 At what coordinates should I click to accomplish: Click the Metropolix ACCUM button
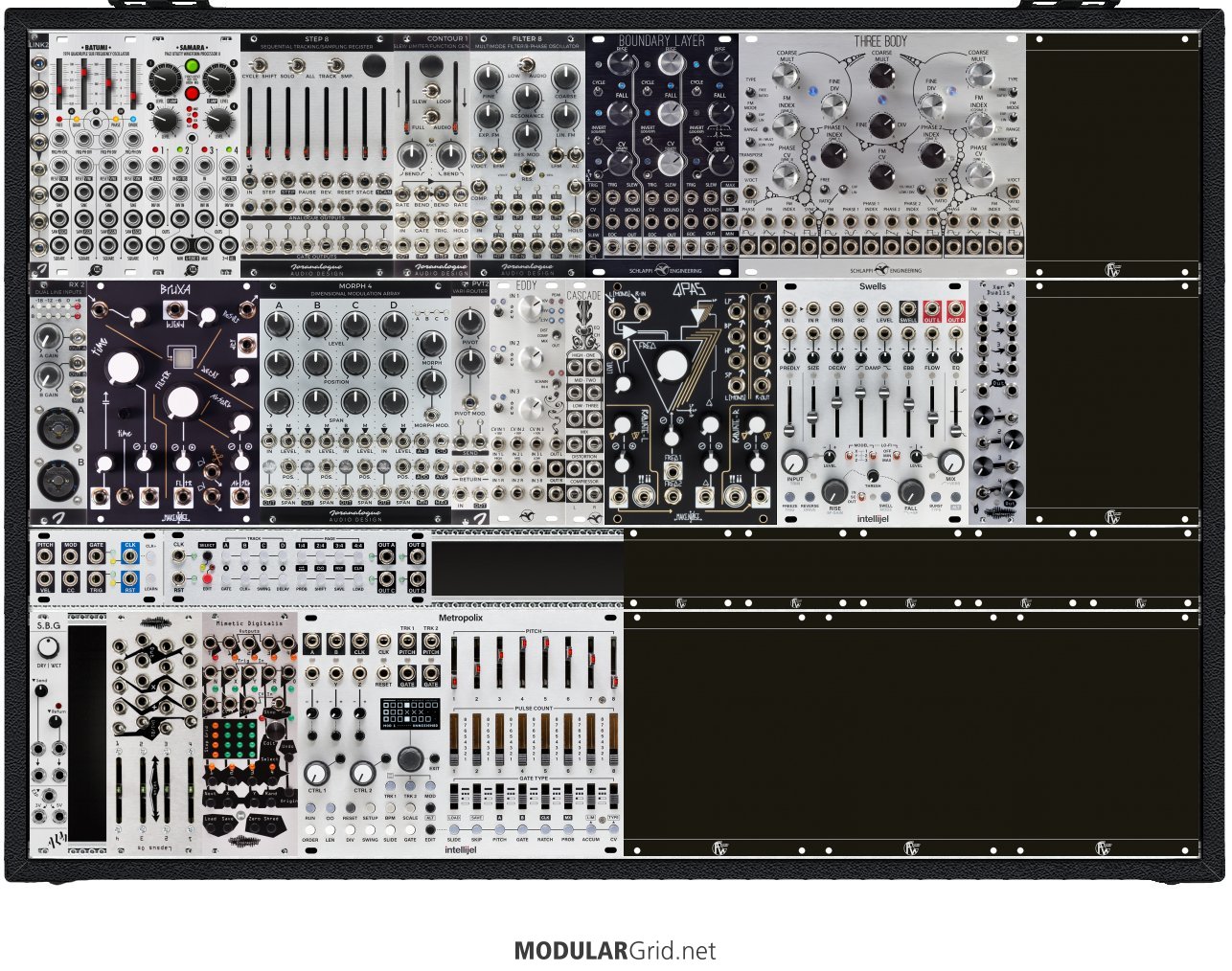(x=591, y=829)
